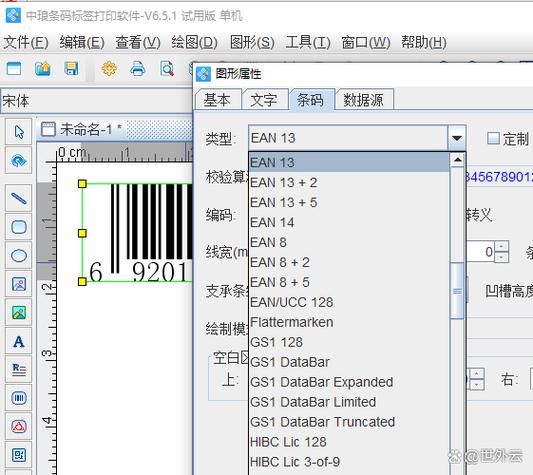Switch to the 基本 tab
This screenshot has height=475, width=533.
pyautogui.click(x=218, y=100)
